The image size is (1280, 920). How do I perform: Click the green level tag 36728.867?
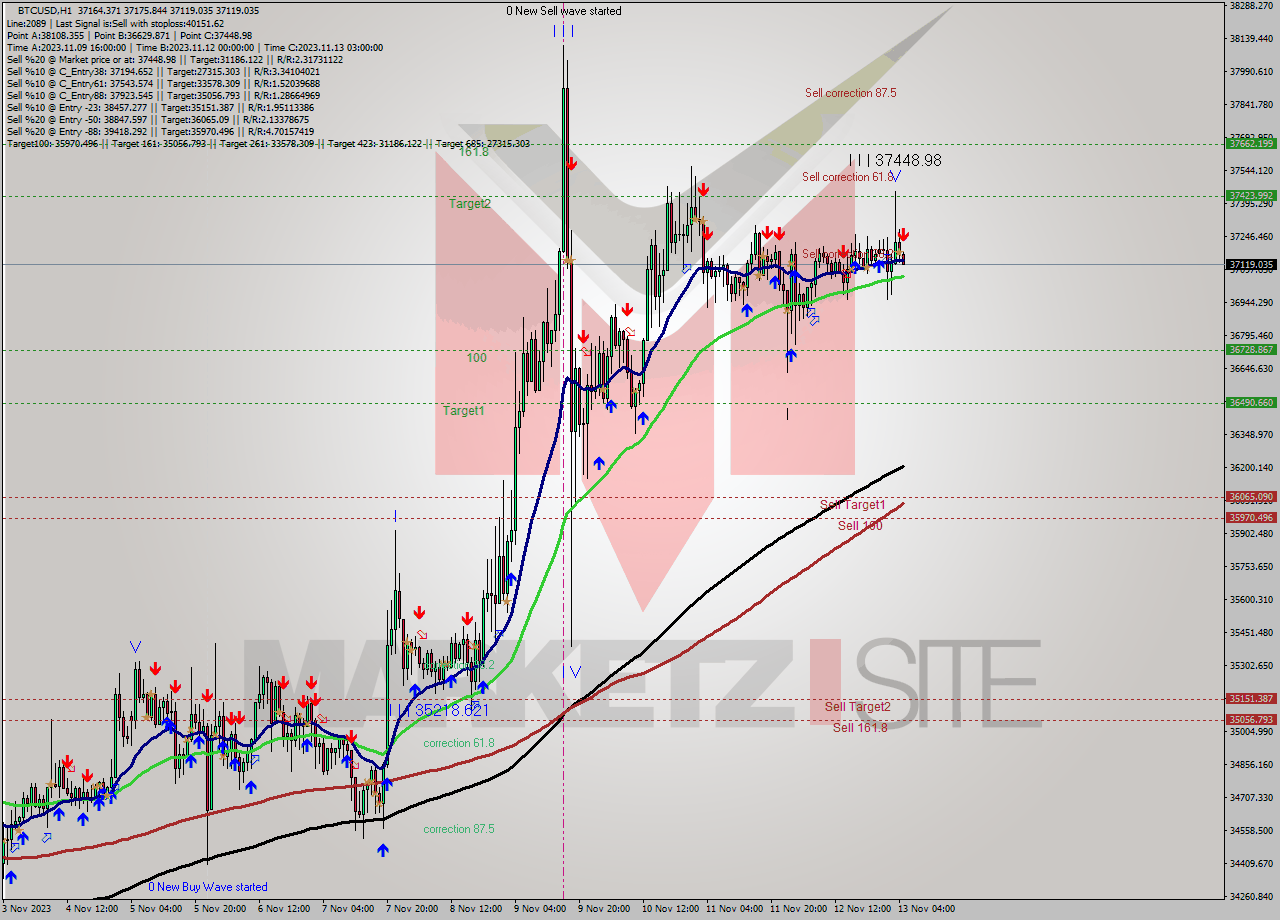tap(1251, 350)
